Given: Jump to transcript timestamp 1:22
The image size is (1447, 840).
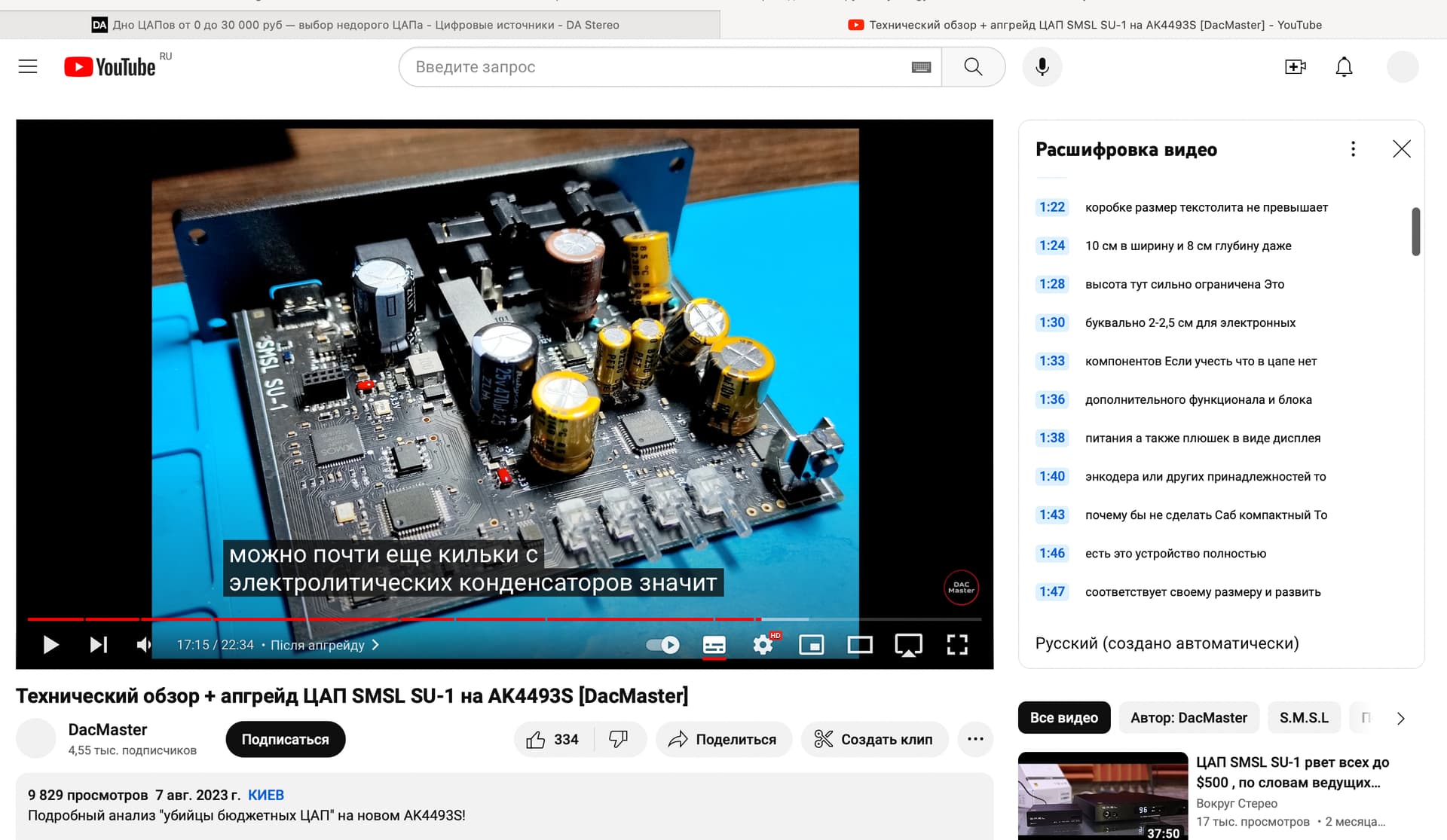Looking at the screenshot, I should pos(1052,207).
